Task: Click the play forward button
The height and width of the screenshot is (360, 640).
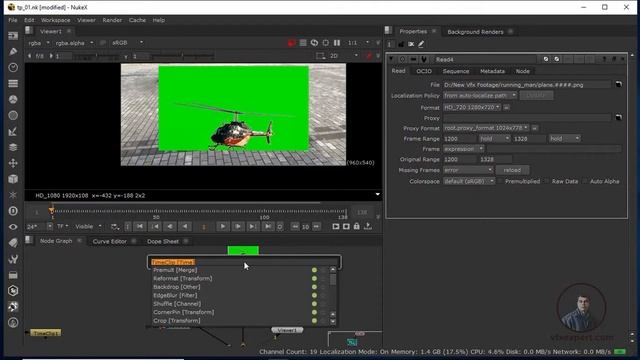Action: point(223,226)
